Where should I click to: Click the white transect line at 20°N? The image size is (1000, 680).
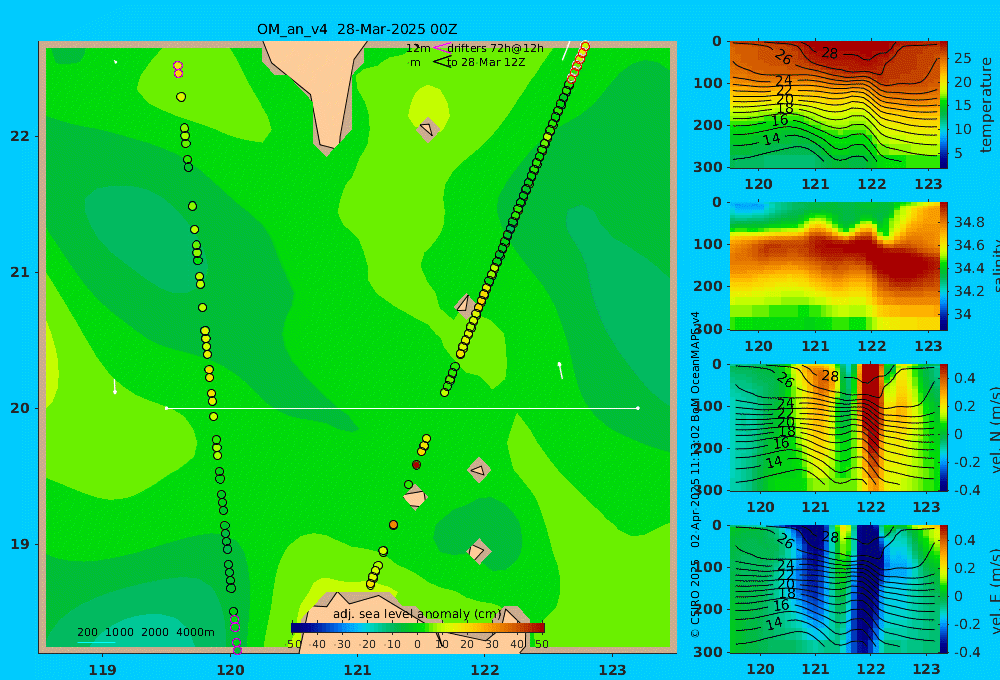pyautogui.click(x=402, y=408)
